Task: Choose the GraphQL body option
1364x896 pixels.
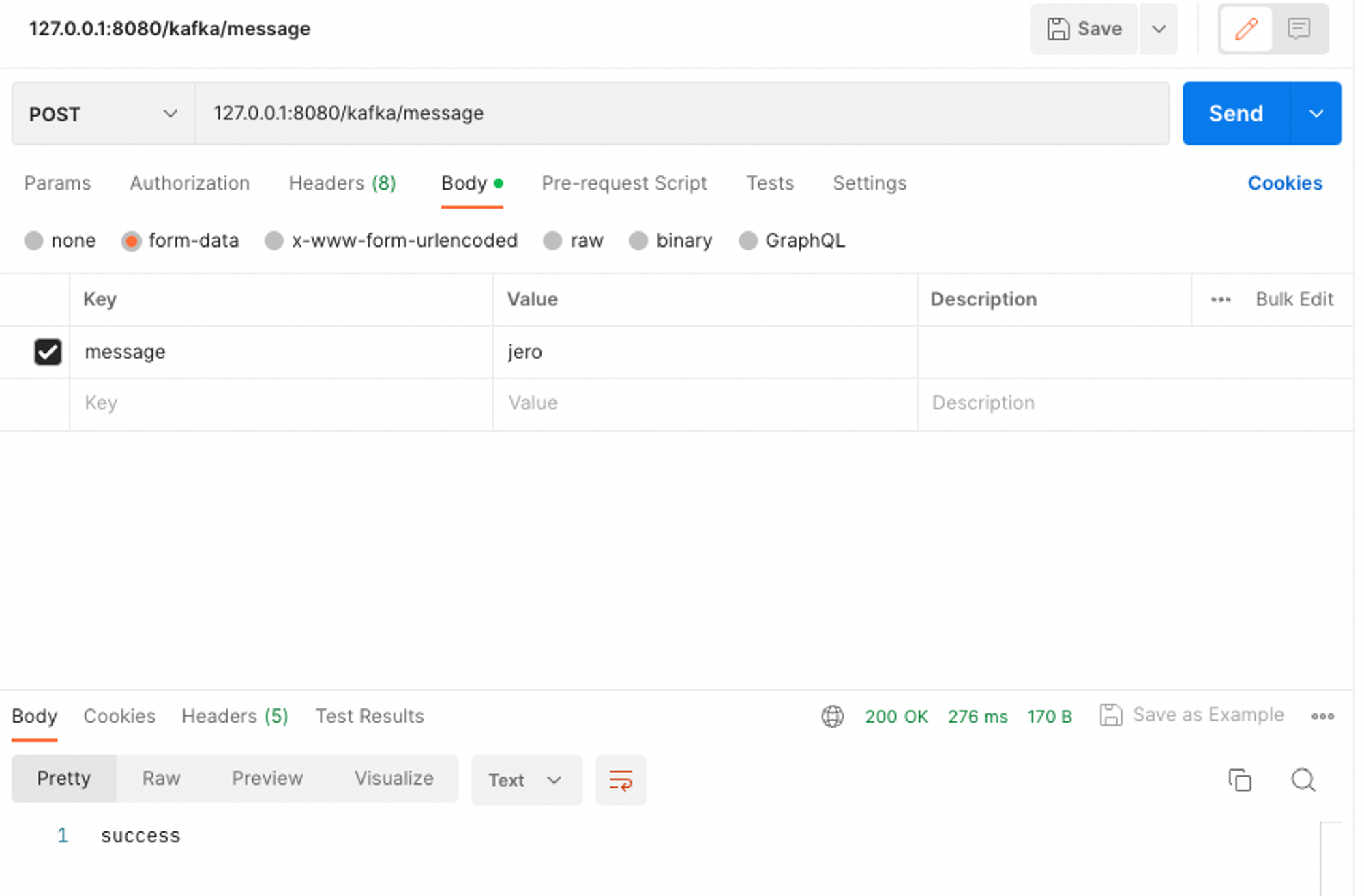Action: 748,241
